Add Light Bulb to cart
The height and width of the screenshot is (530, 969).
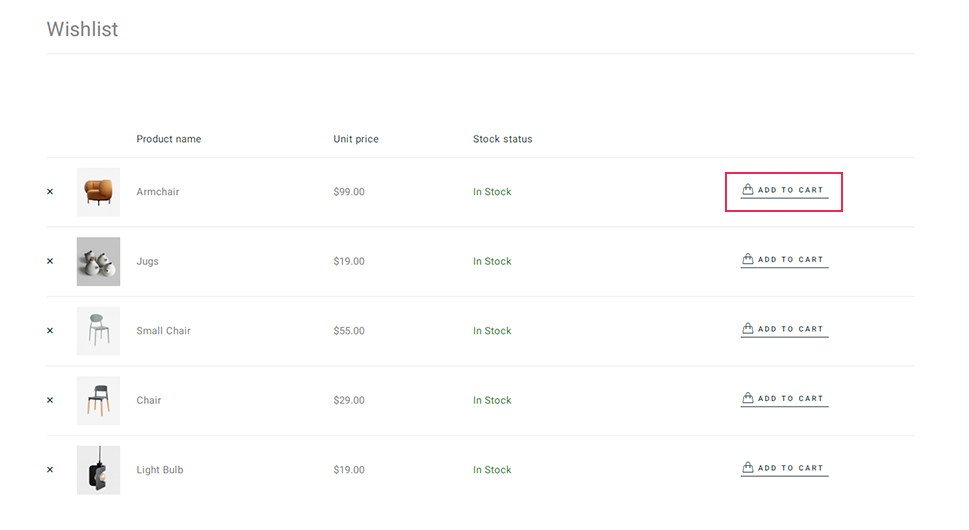[x=784, y=469]
